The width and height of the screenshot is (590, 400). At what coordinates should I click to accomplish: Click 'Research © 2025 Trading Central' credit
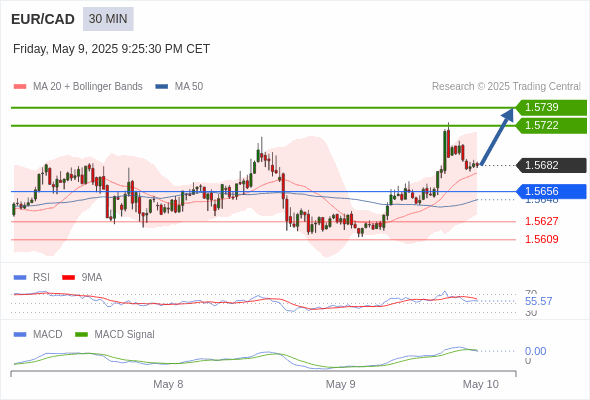[x=506, y=87]
